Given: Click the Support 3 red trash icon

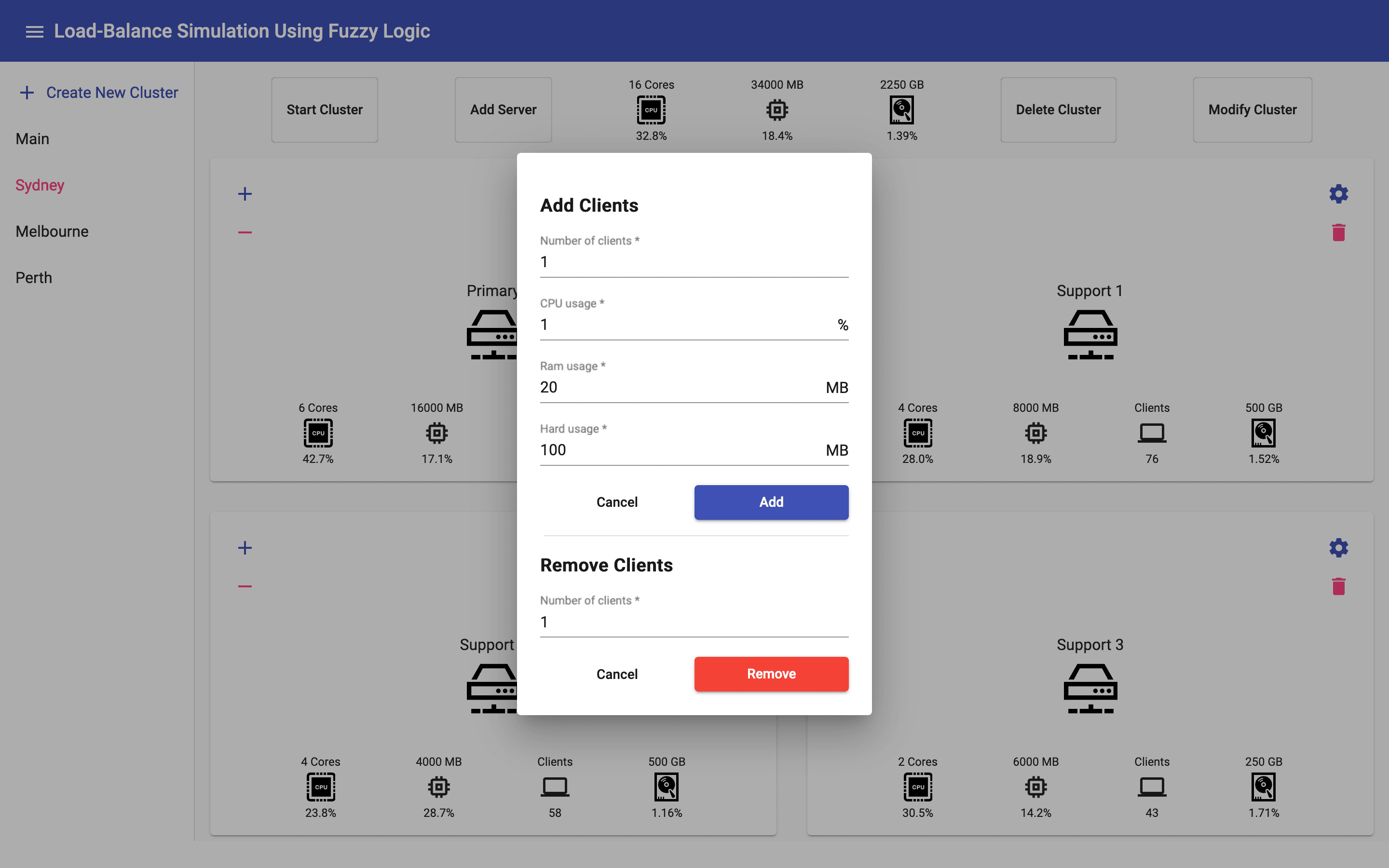Looking at the screenshot, I should coord(1338,586).
